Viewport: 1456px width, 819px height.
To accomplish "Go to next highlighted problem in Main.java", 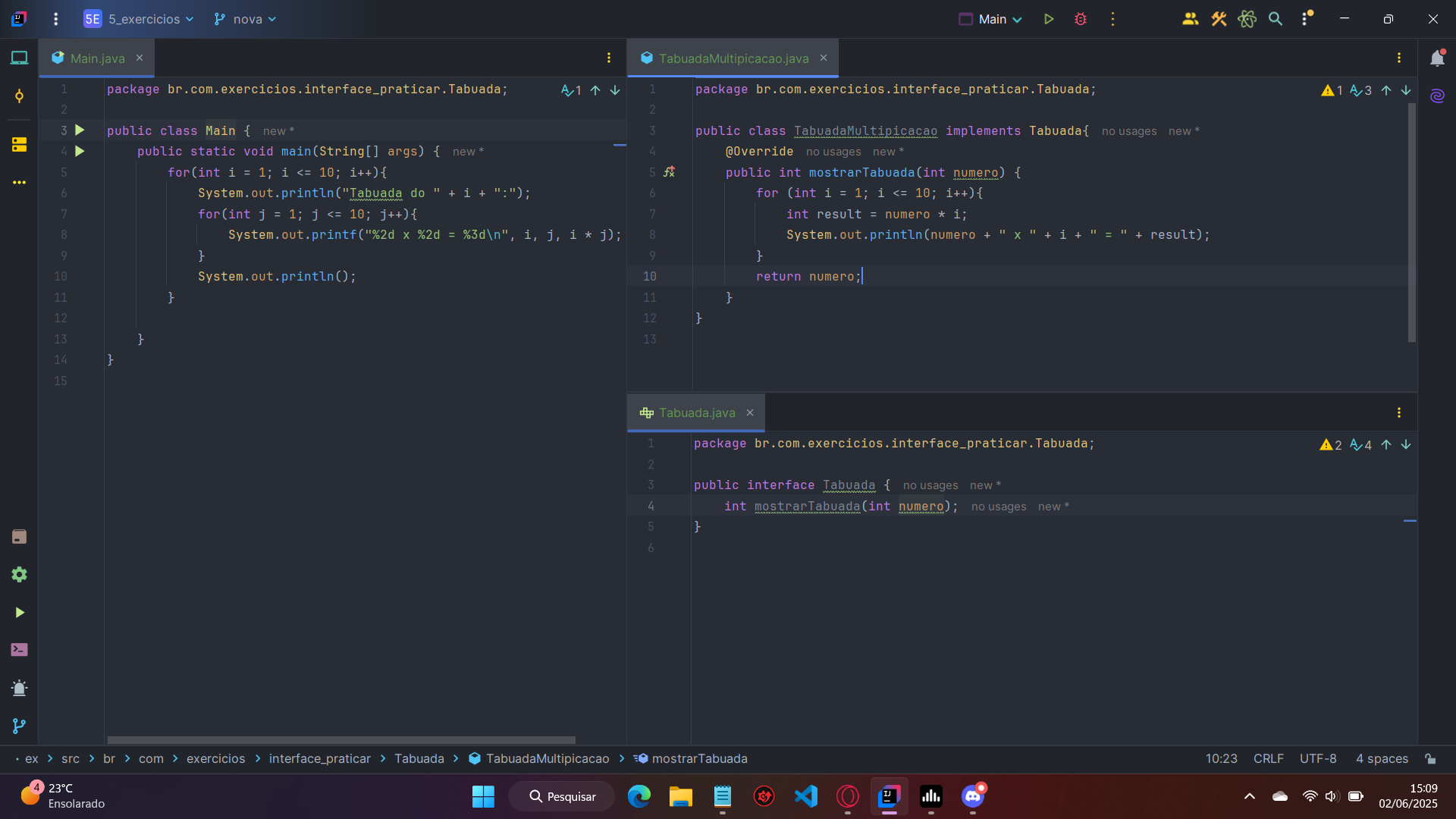I will pos(615,90).
